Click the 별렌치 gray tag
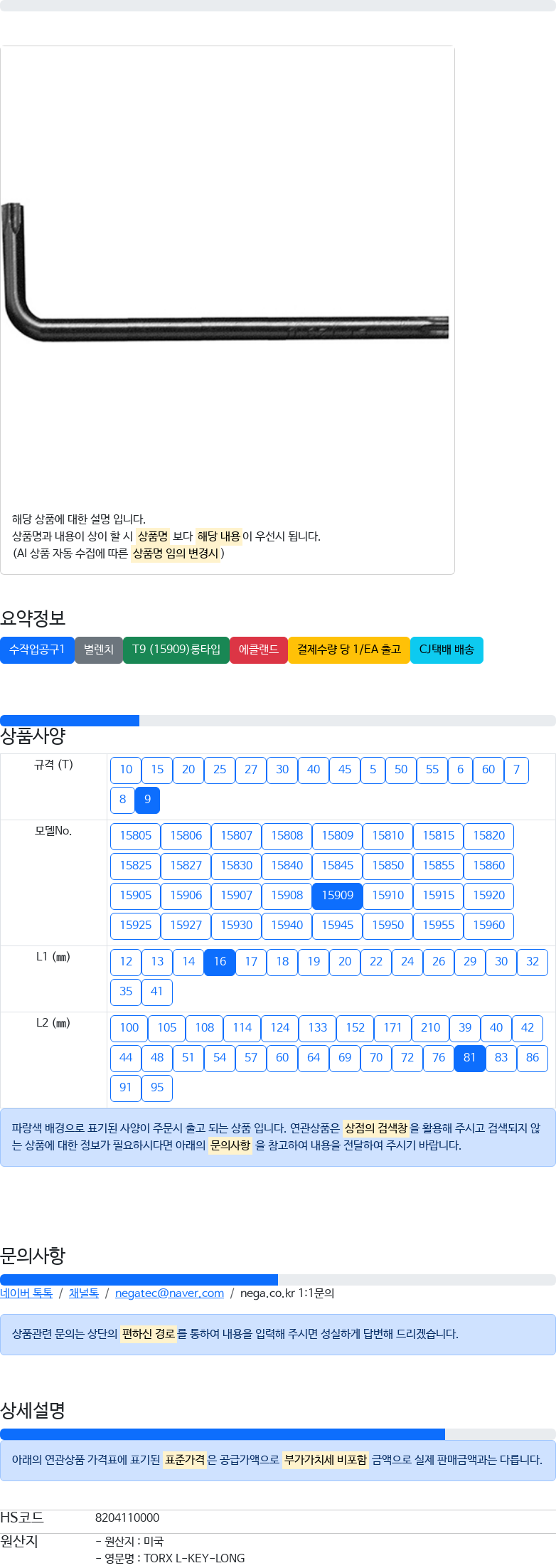Viewport: 556px width, 1568px height. coord(99,650)
